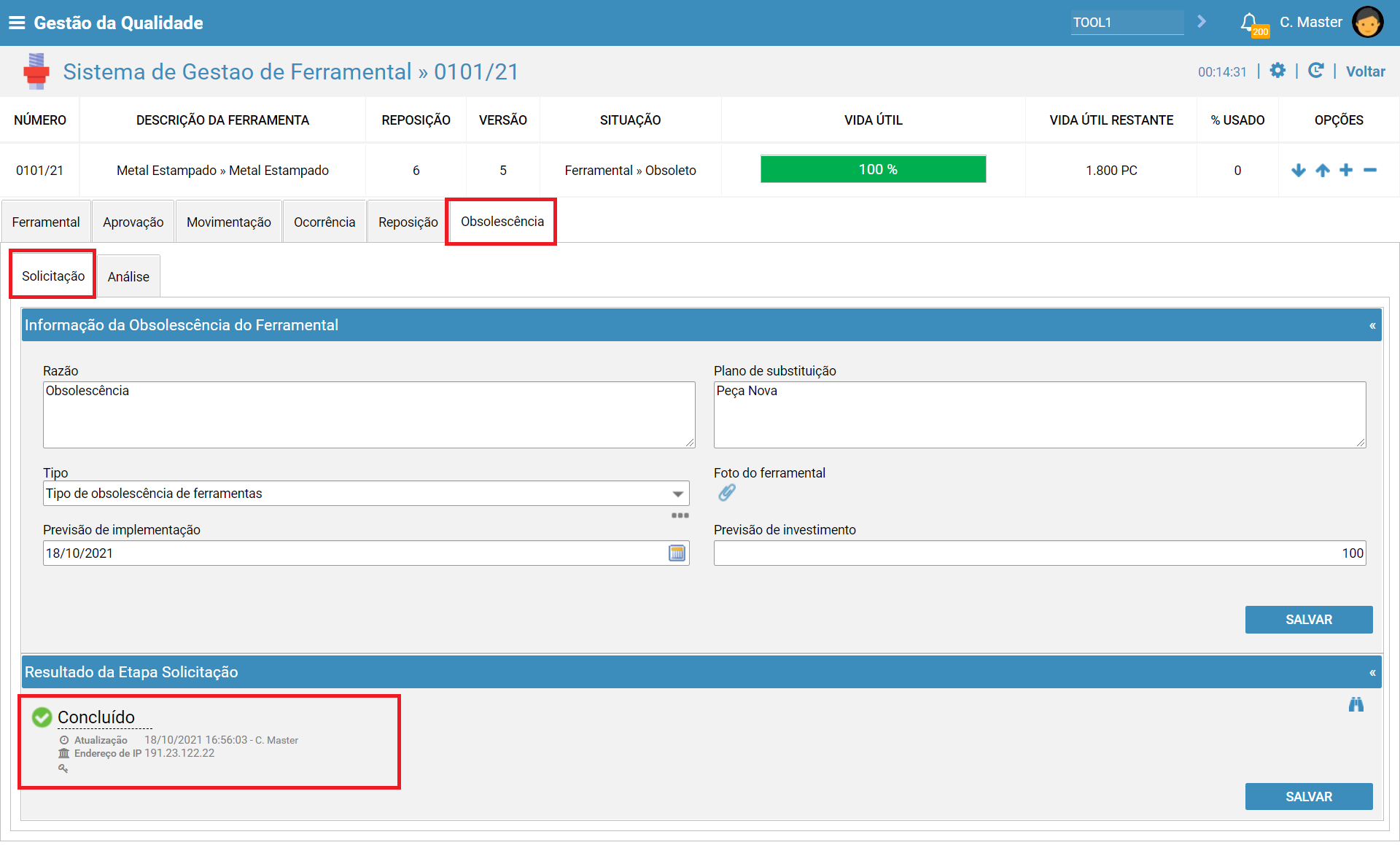Click the update timestamp 18/10/2021 16:56:03

[x=195, y=740]
